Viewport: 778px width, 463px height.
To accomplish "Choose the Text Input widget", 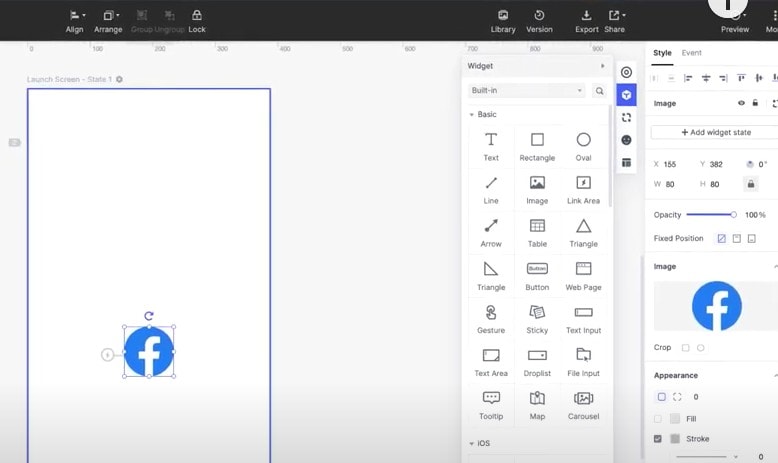I will pos(584,319).
